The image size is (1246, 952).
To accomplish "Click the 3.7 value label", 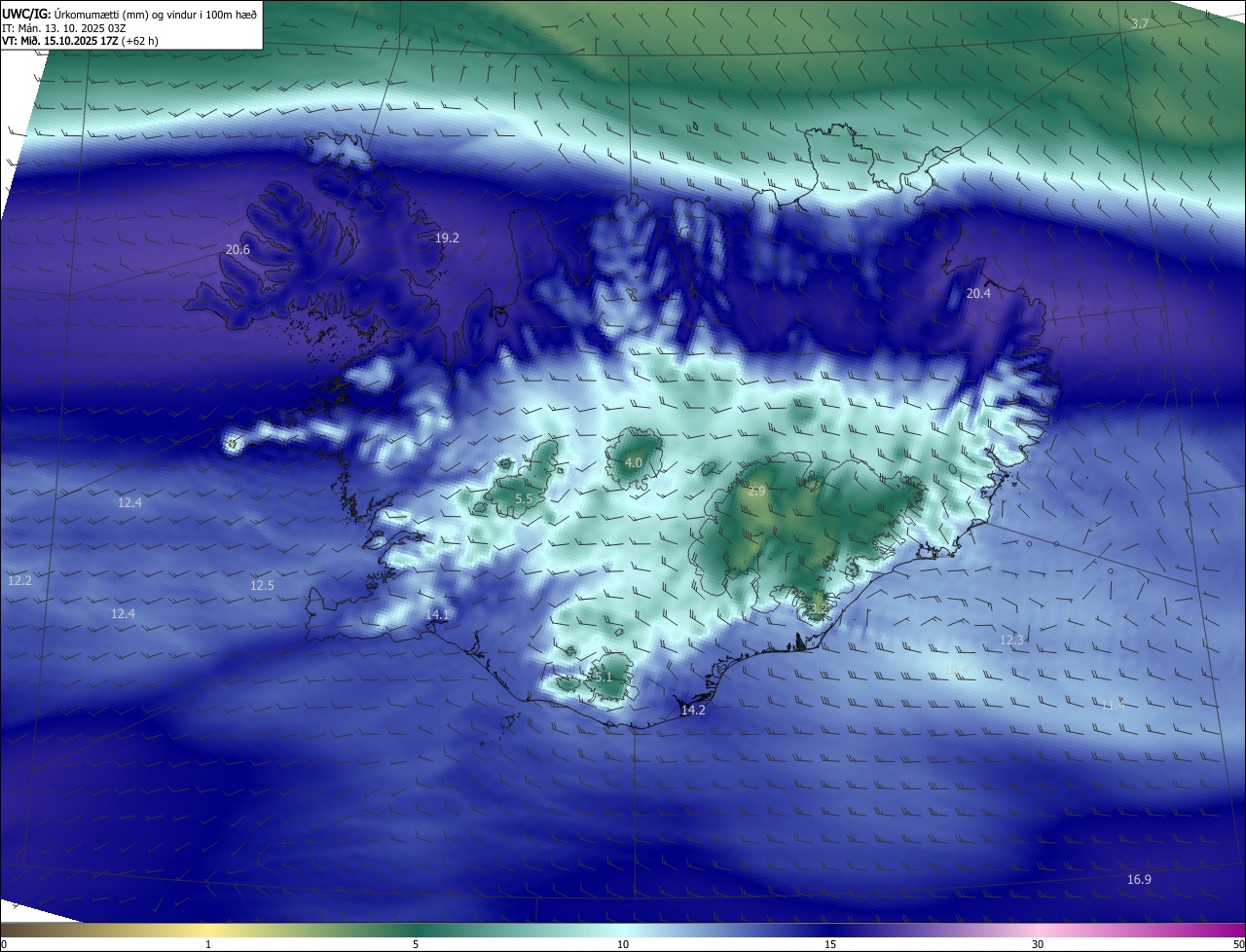I will (1140, 23).
